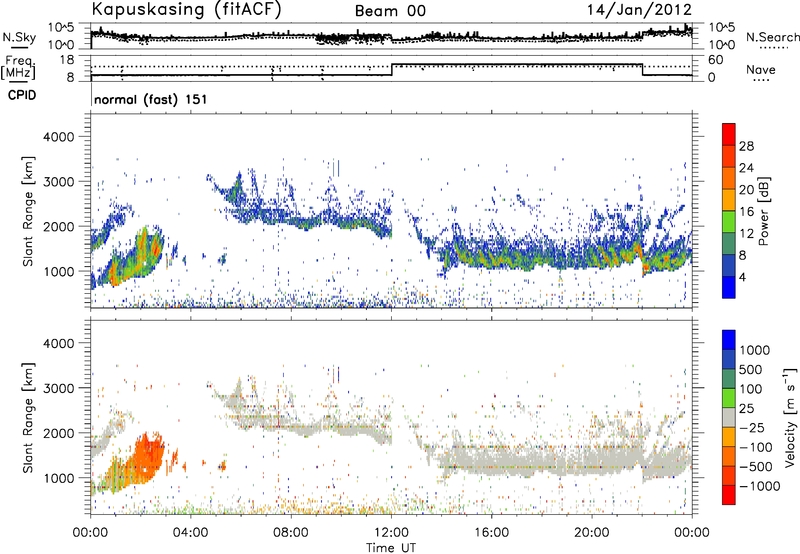Click the gray band of the Velocity color bar

729,418
